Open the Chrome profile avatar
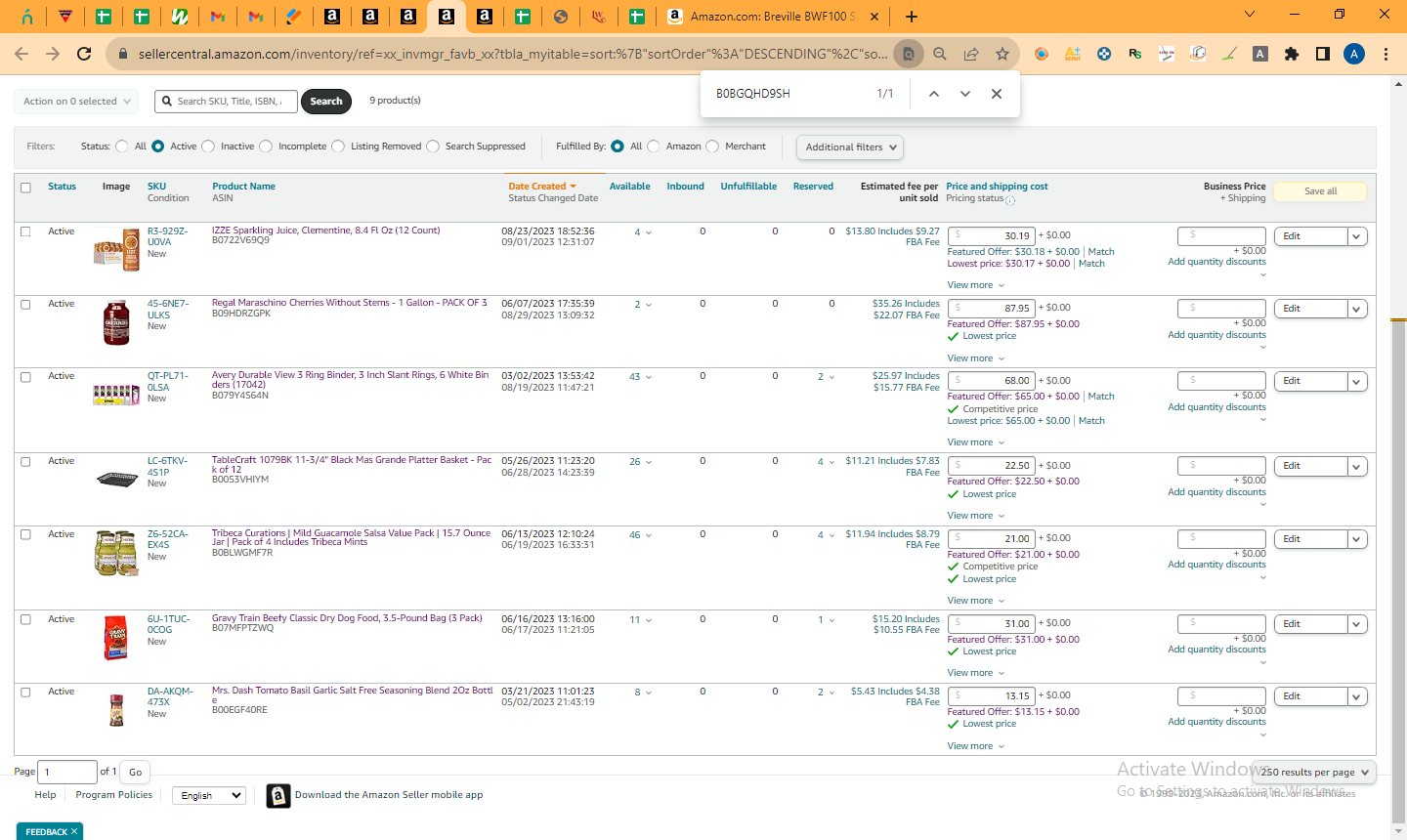 tap(1354, 54)
